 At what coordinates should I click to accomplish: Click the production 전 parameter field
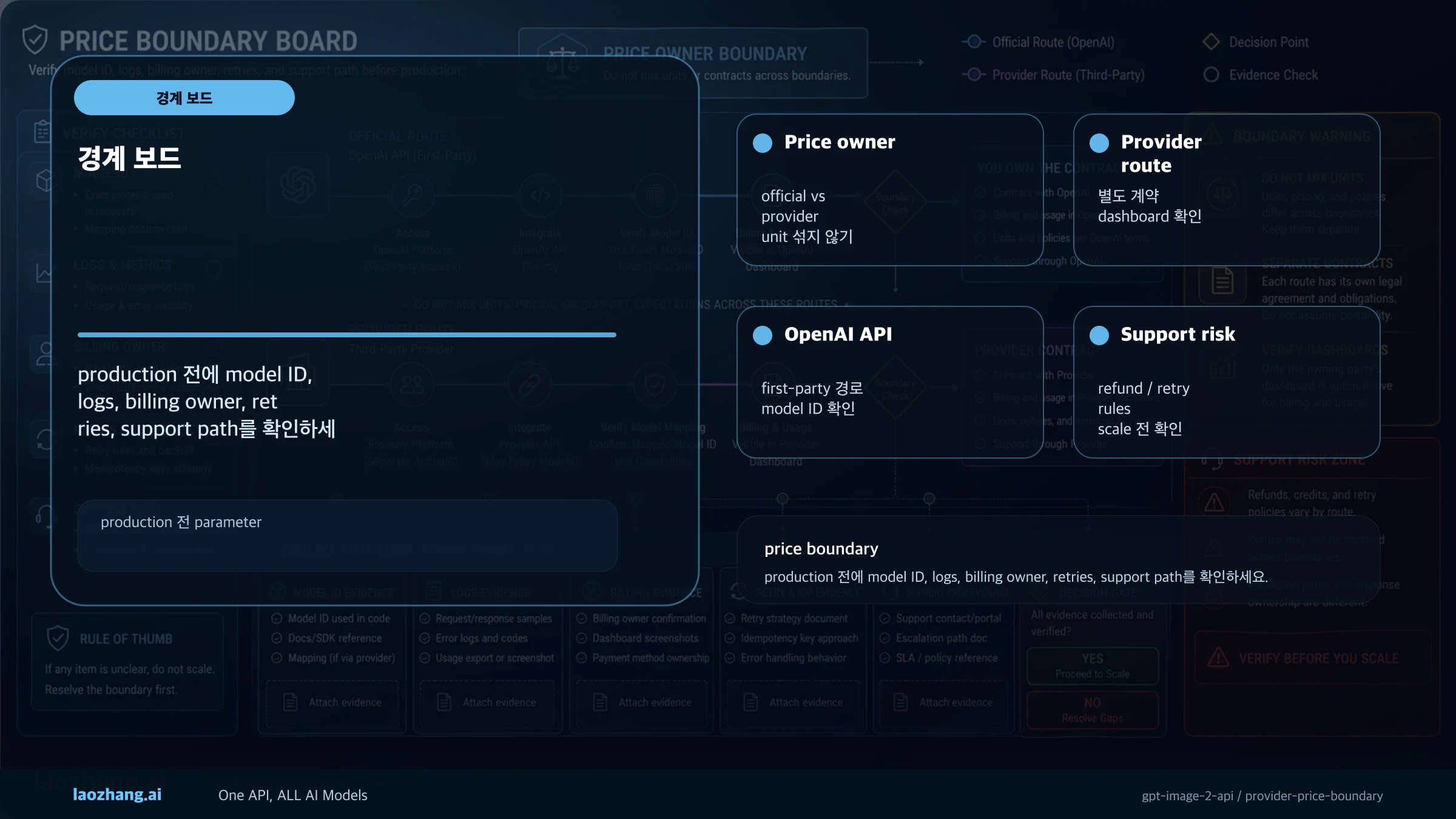[348, 535]
